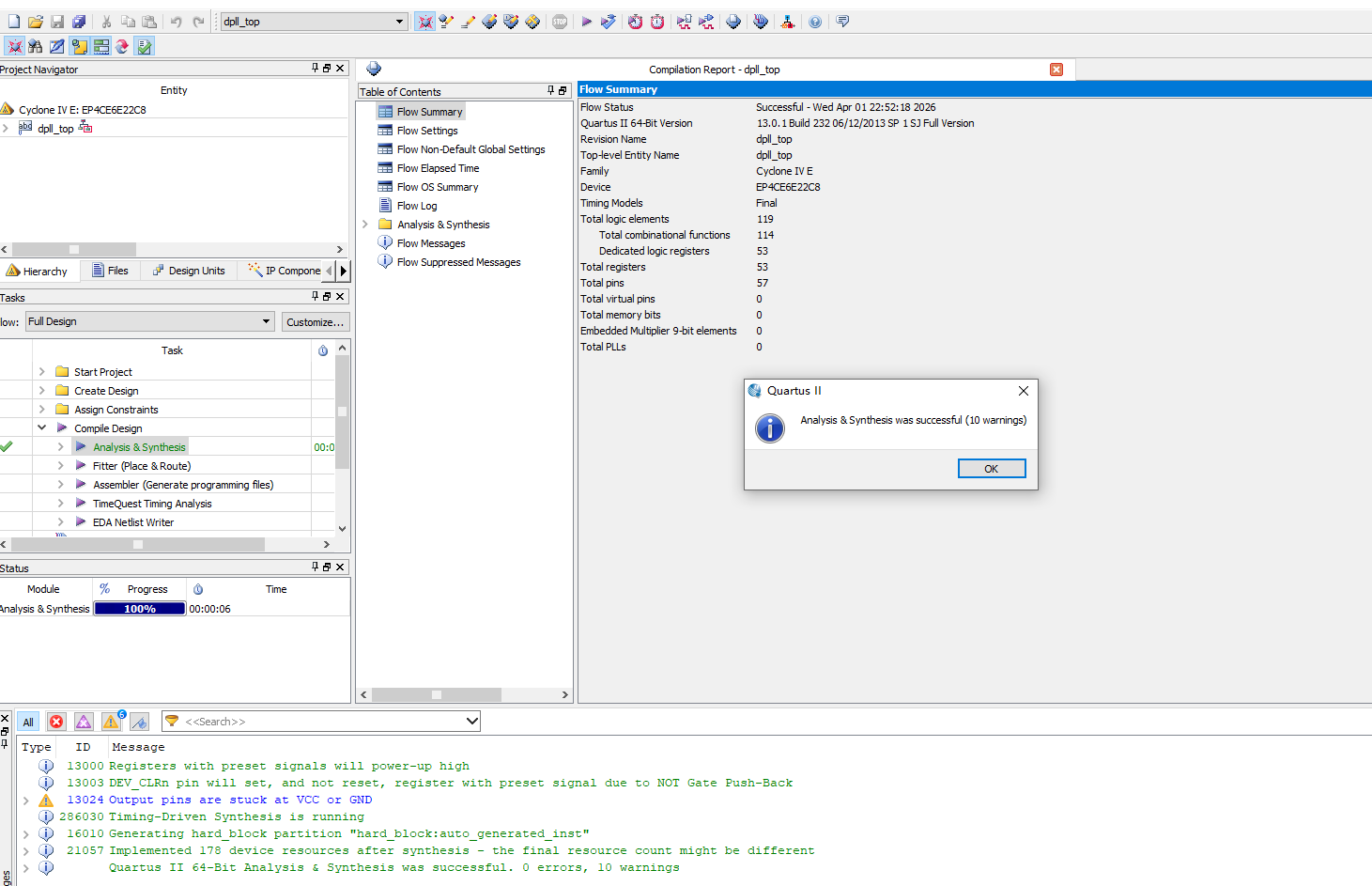Switch to the IP Components tab
Screen dimensions: 1372x886
(285, 271)
